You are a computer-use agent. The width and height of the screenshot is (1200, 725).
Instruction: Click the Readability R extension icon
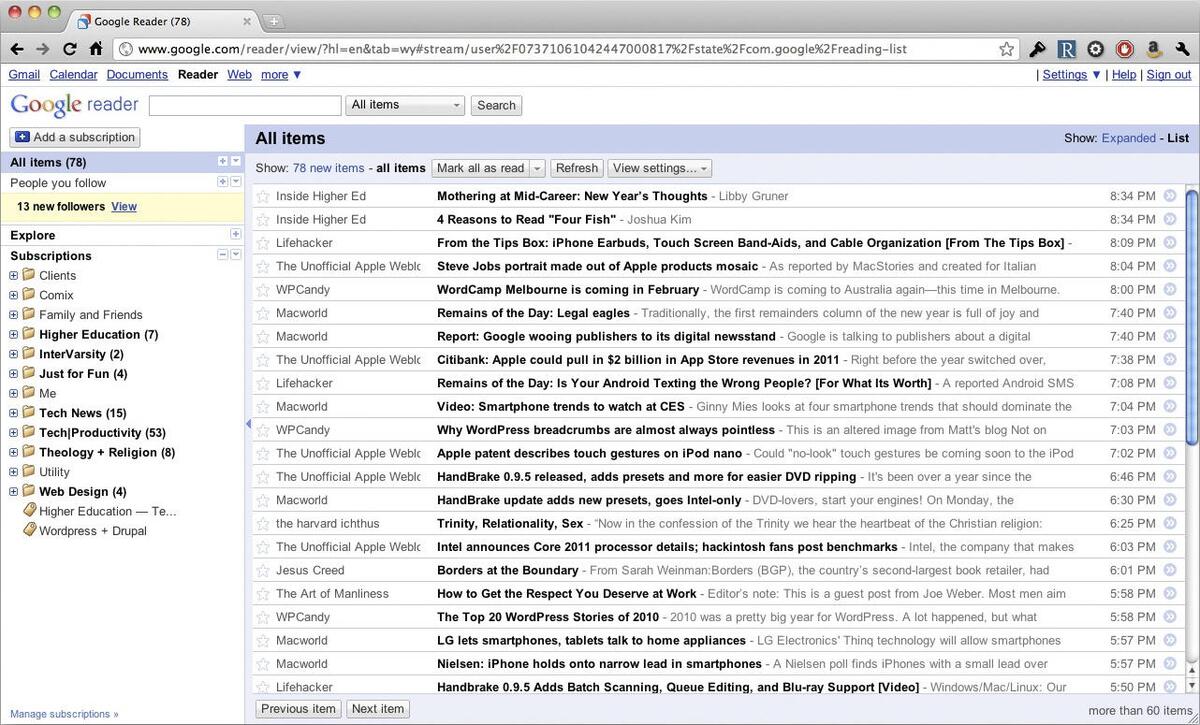point(1067,48)
